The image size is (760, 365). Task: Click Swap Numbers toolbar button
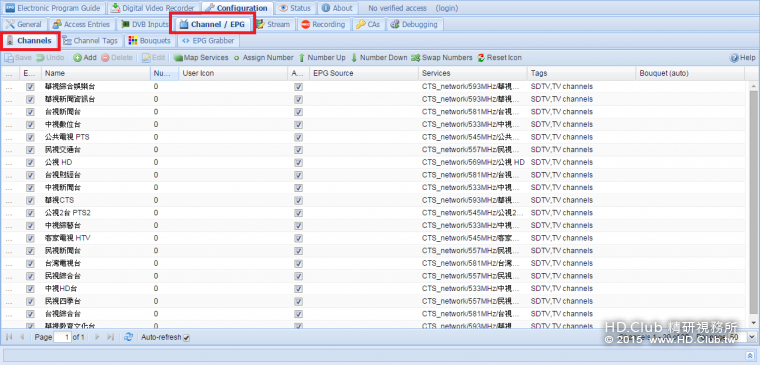[x=442, y=58]
